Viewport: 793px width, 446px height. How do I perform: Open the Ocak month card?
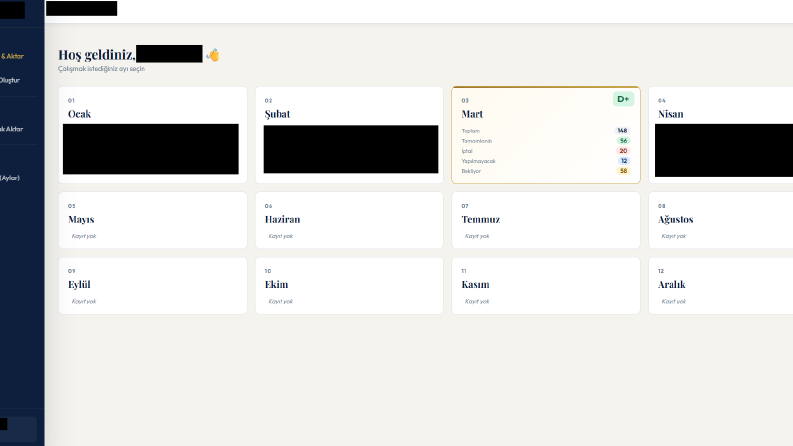point(153,135)
